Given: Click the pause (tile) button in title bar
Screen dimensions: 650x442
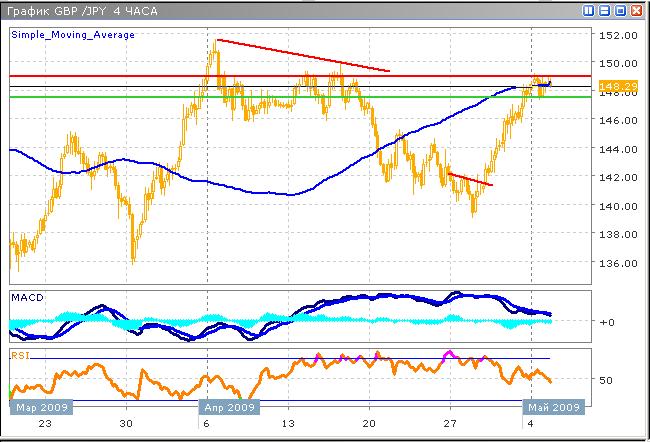Looking at the screenshot, I should [x=589, y=10].
